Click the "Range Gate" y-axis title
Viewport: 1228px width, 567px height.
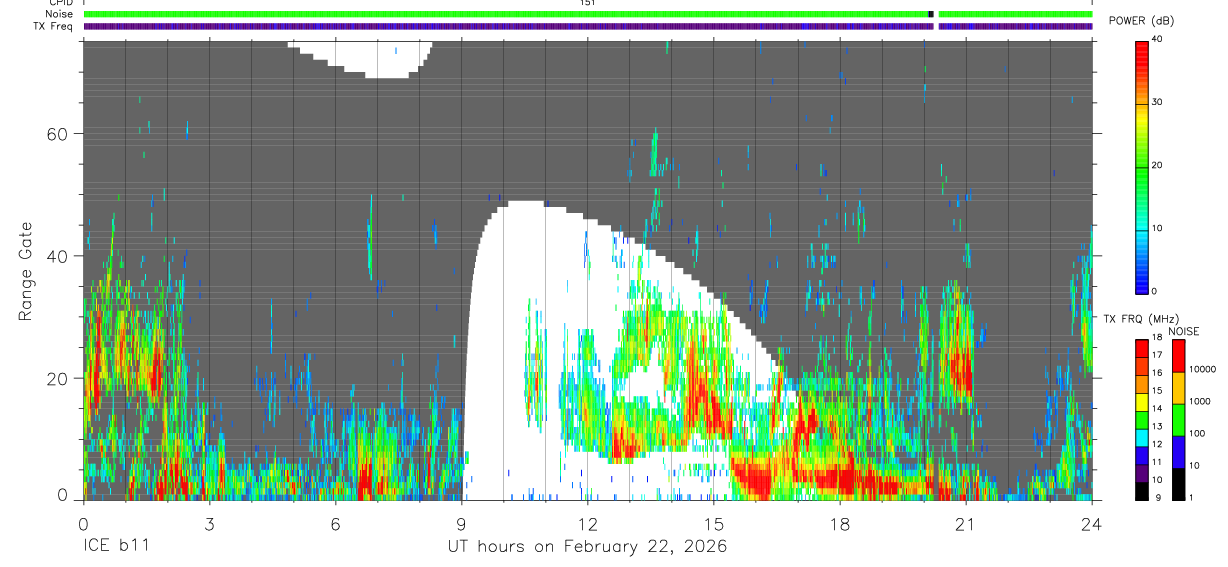point(25,272)
